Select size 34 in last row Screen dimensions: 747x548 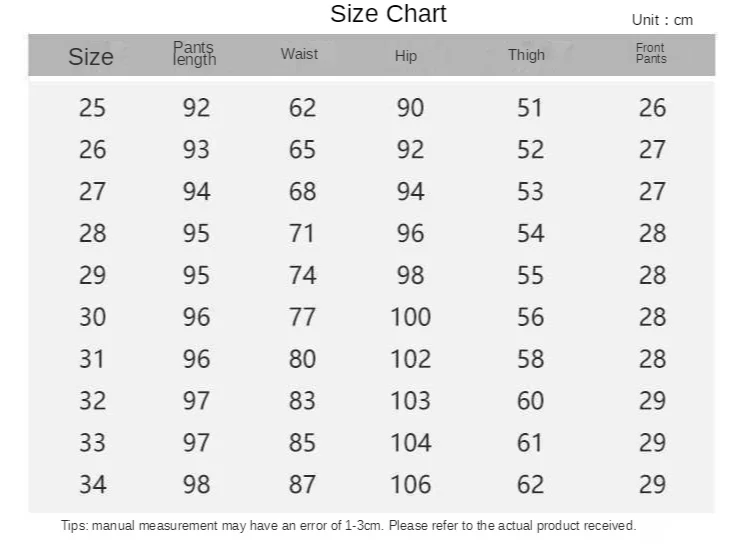pos(92,485)
